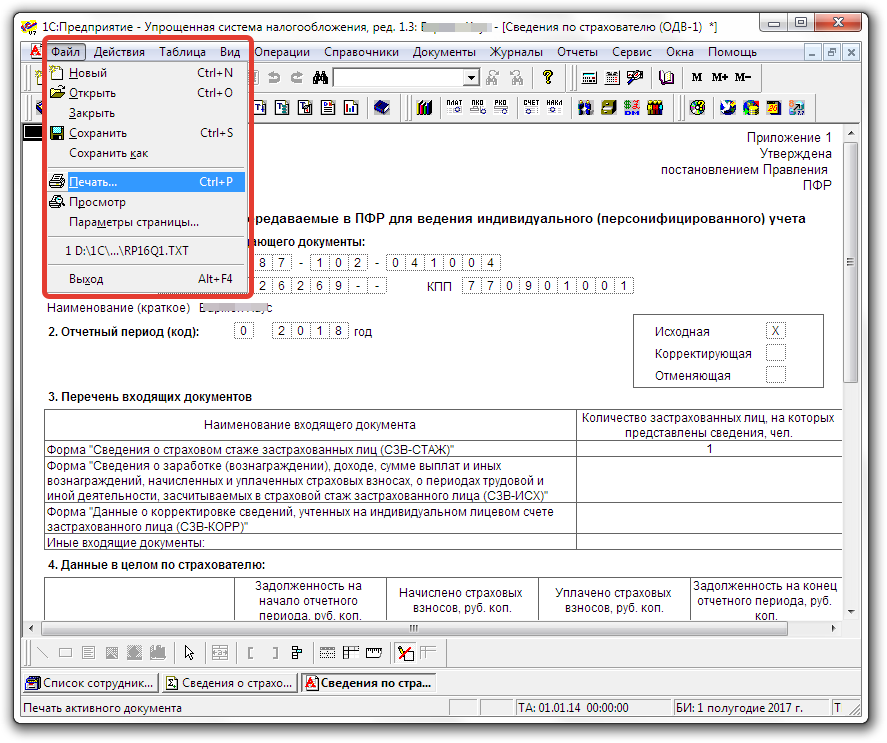Open the Отчеты menu

pos(578,52)
